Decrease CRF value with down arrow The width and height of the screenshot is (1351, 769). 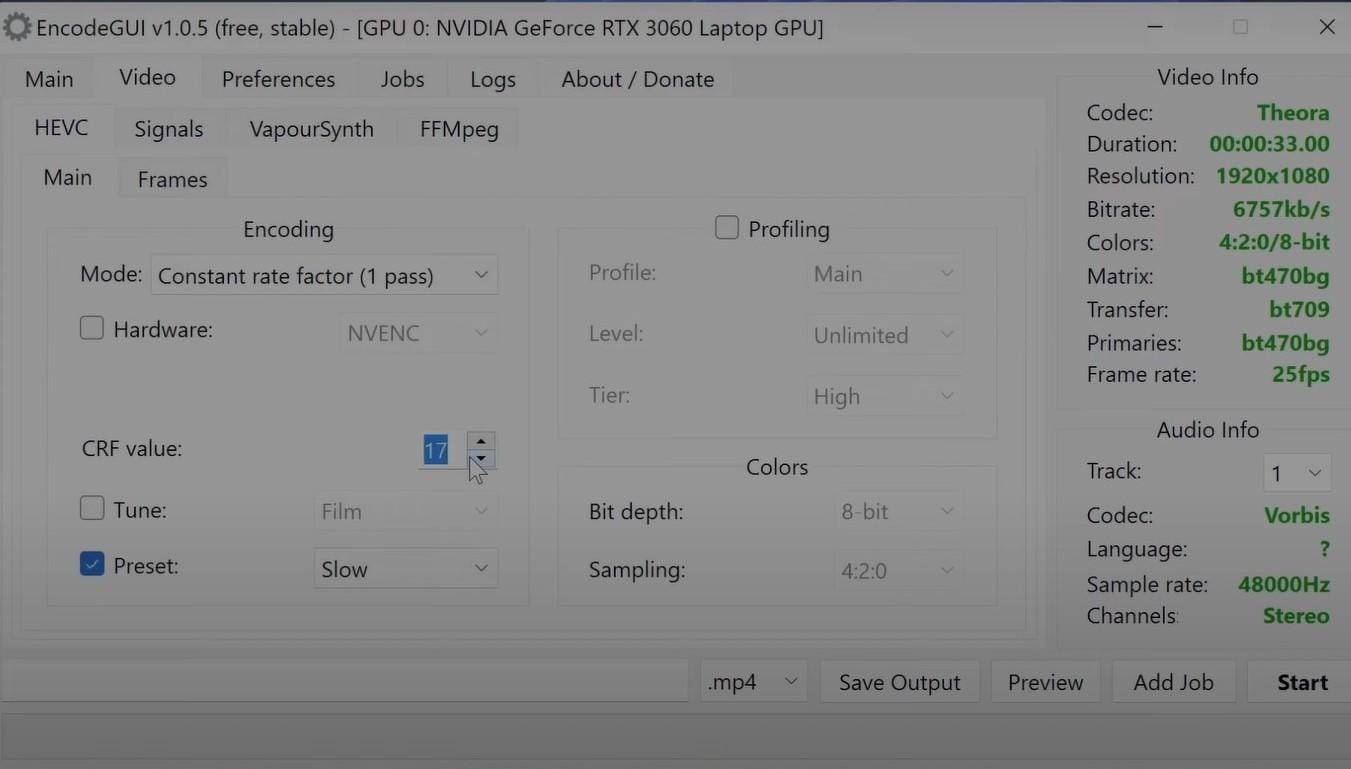[481, 460]
